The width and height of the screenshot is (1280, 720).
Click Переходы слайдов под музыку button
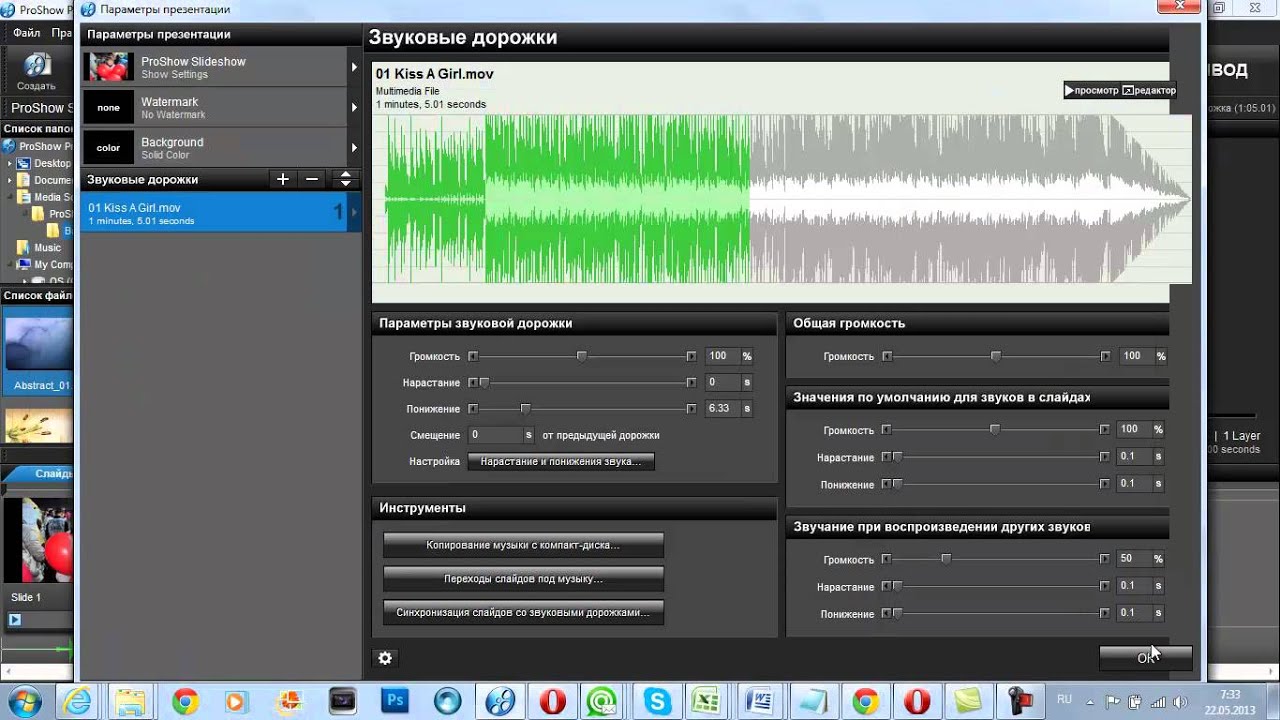point(523,579)
